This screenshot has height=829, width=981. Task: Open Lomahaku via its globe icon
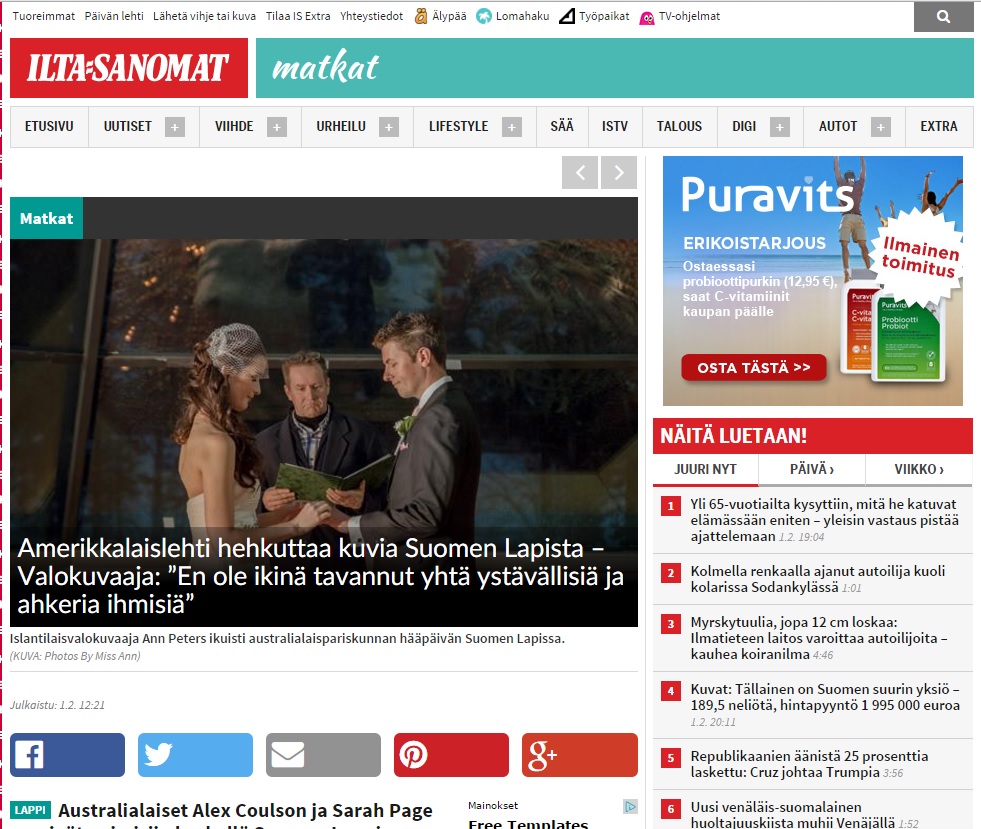click(484, 16)
